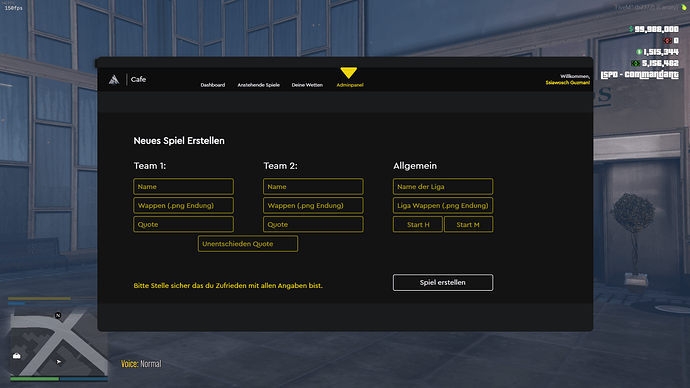Focus the Team 2 Quote field
Screen dimensions: 690x388
point(313,224)
